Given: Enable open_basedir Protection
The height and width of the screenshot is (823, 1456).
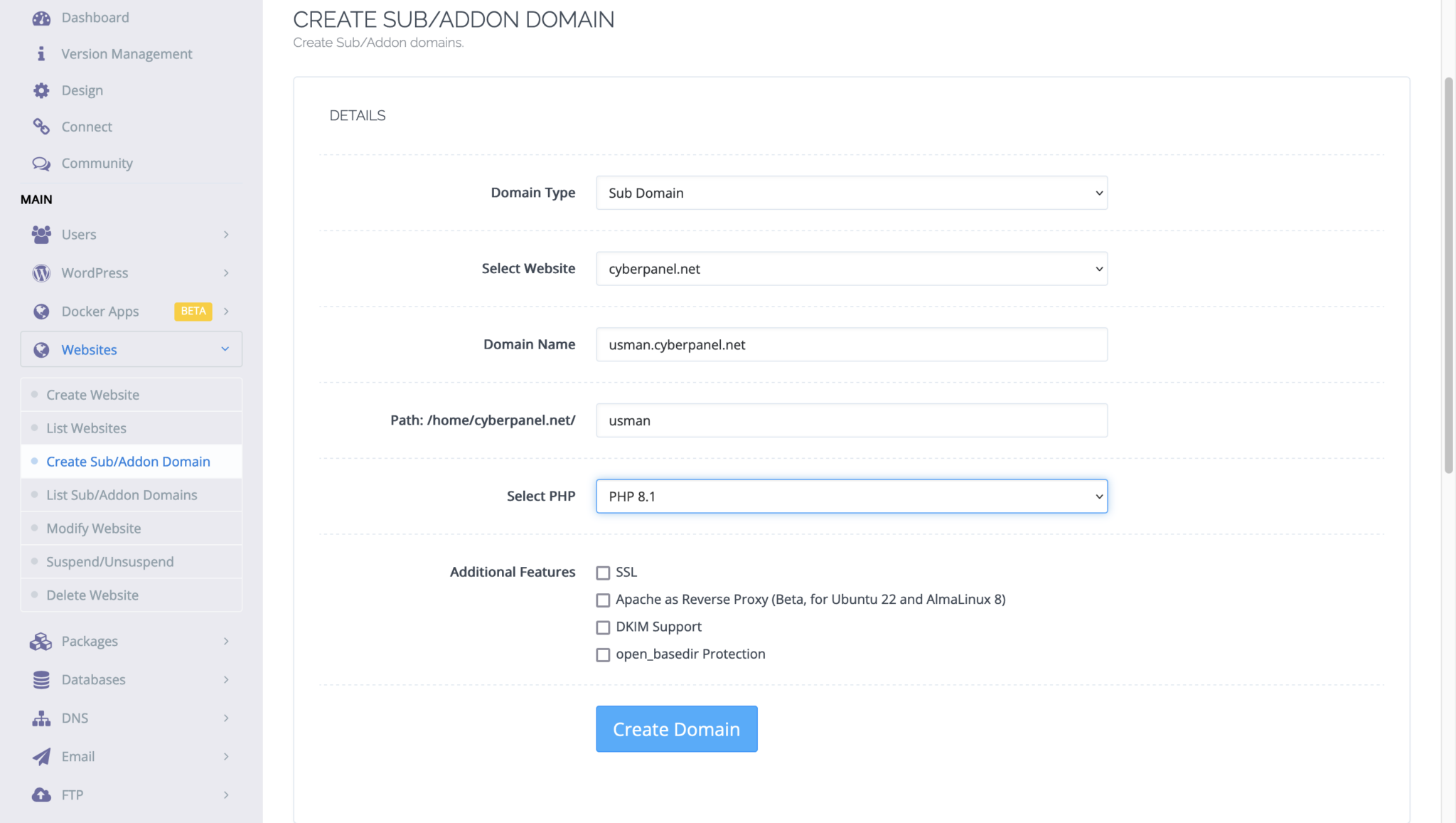Looking at the screenshot, I should 603,654.
